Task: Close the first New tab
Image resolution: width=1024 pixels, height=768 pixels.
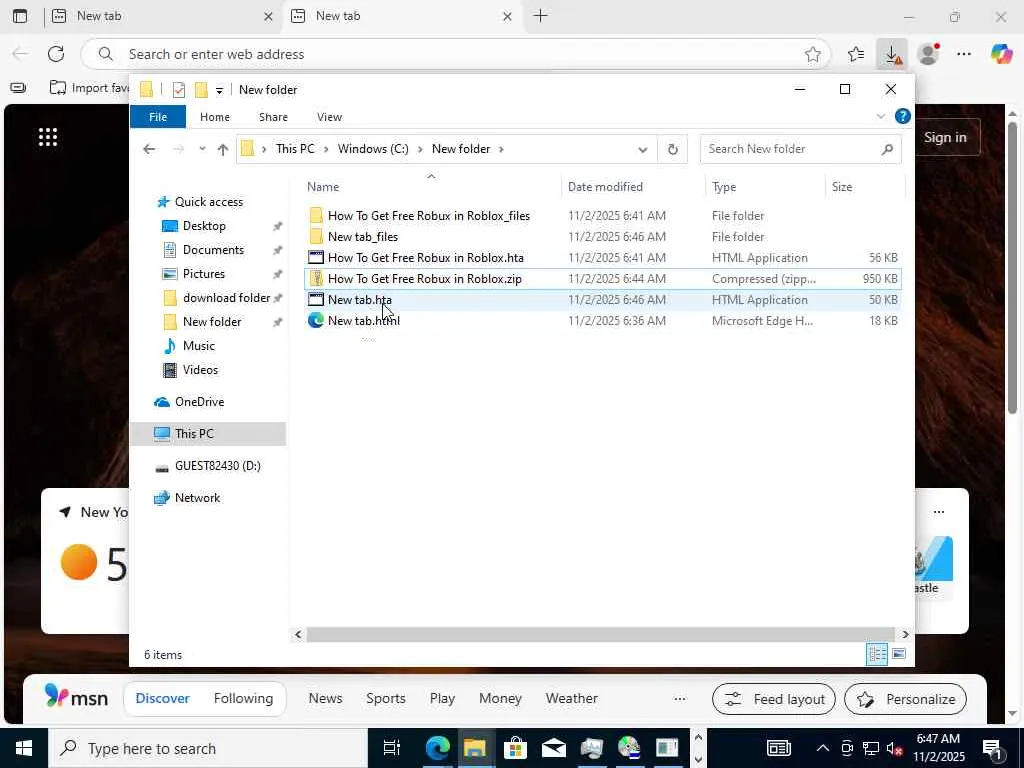Action: pyautogui.click(x=268, y=17)
